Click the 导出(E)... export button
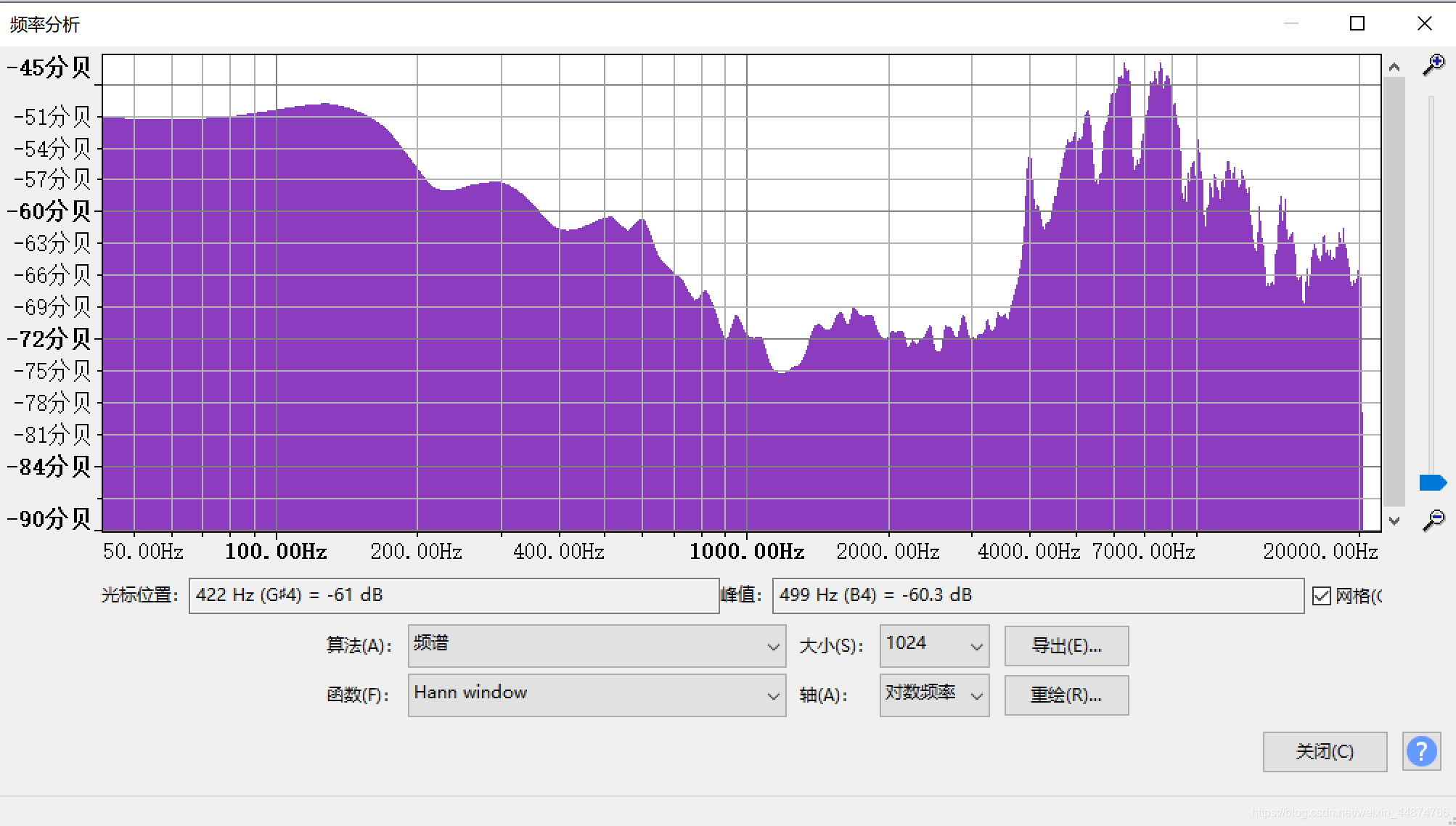This screenshot has height=826, width=1456. (1066, 645)
